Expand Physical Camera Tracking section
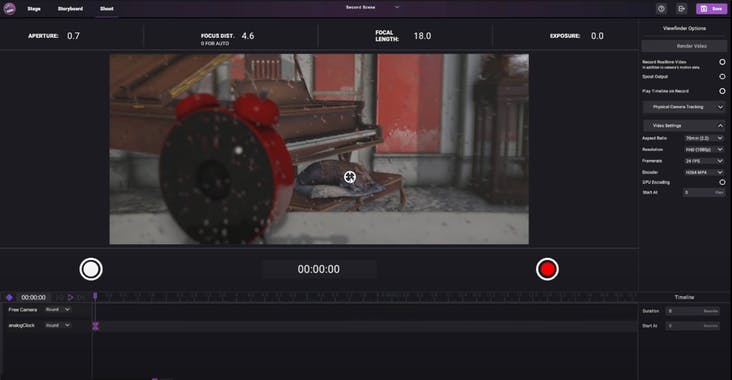The height and width of the screenshot is (380, 732). (x=684, y=107)
